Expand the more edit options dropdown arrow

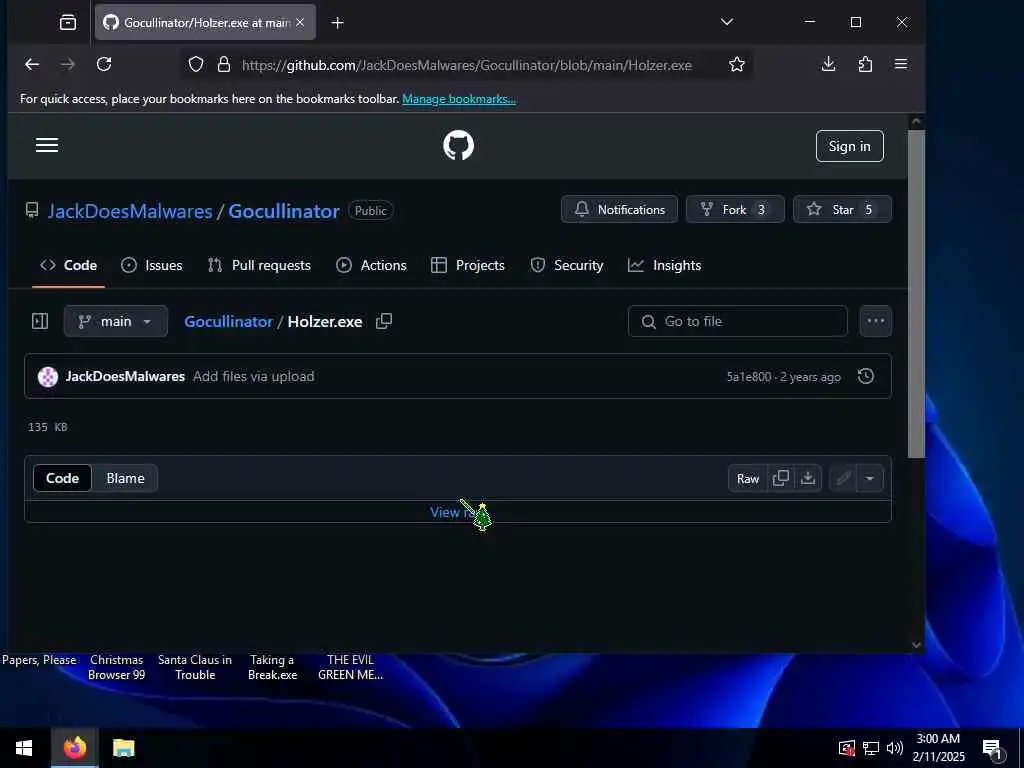click(870, 479)
